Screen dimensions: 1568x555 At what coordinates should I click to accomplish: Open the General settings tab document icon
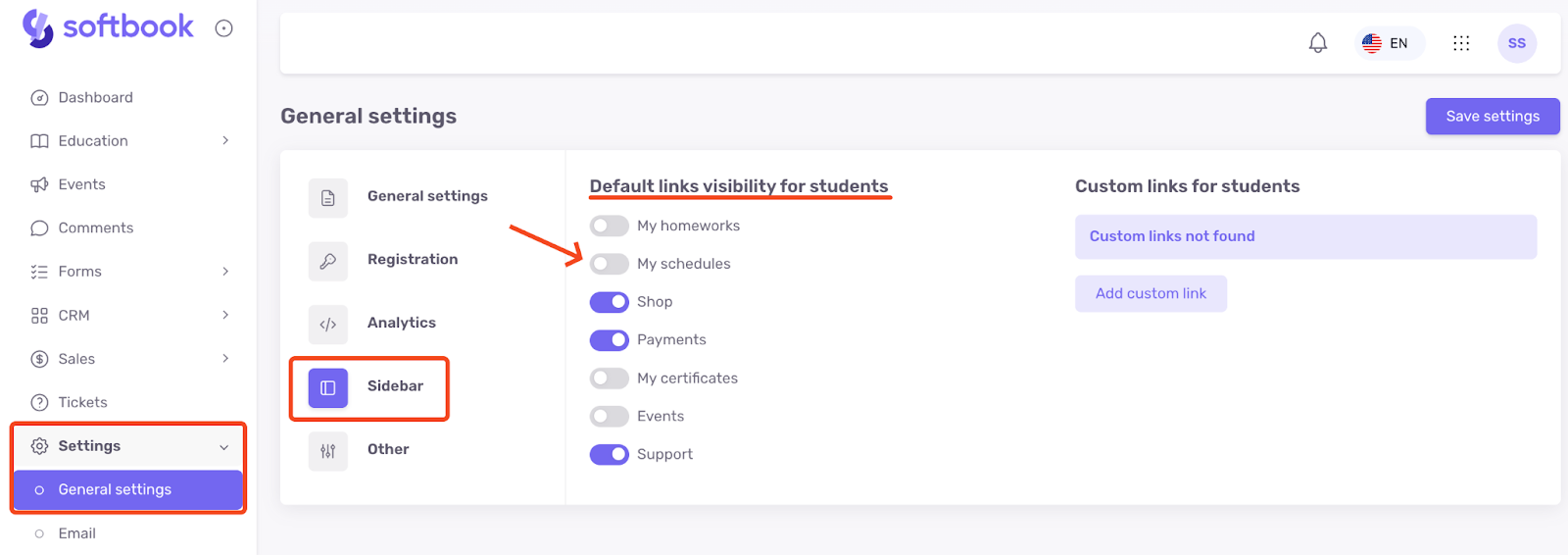tap(328, 198)
